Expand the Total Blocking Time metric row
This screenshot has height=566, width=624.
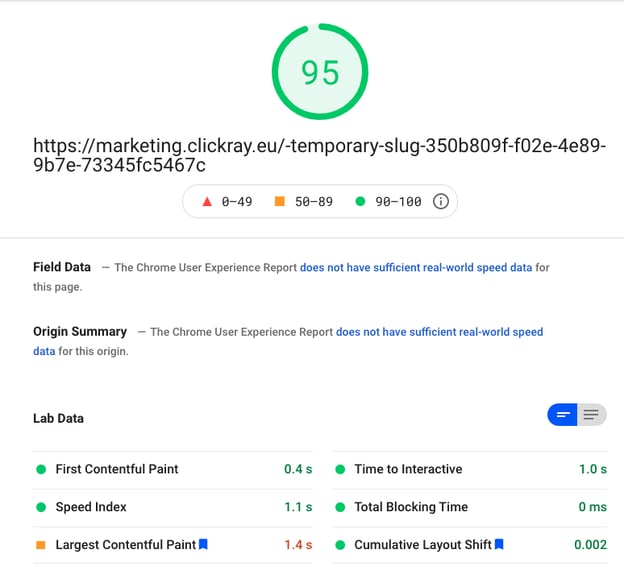point(410,507)
